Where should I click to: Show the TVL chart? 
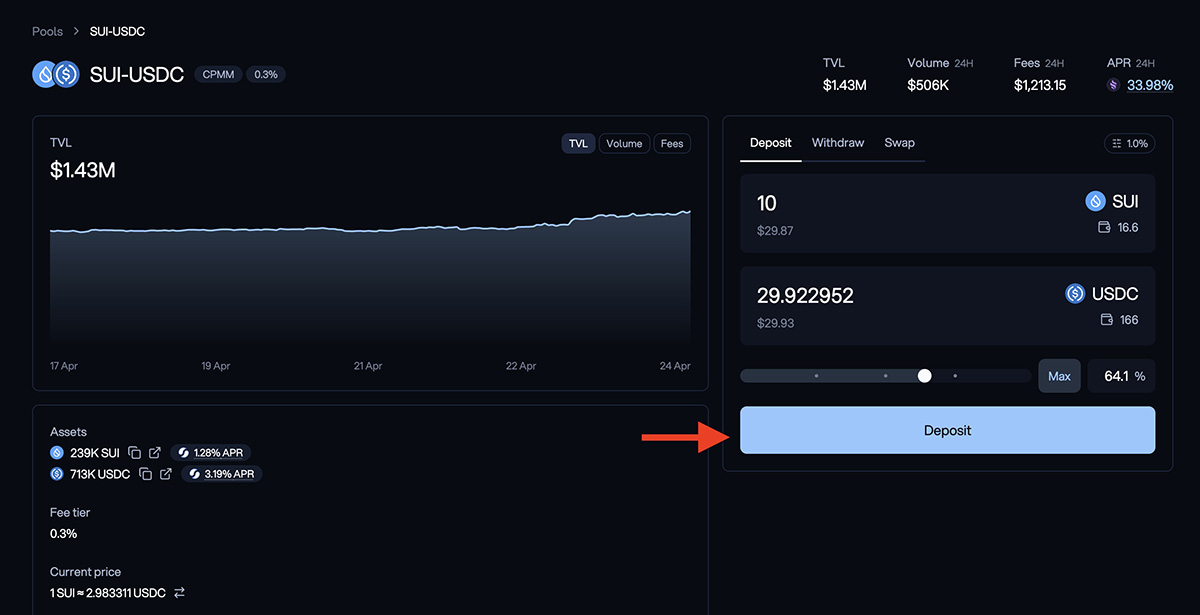click(x=578, y=144)
